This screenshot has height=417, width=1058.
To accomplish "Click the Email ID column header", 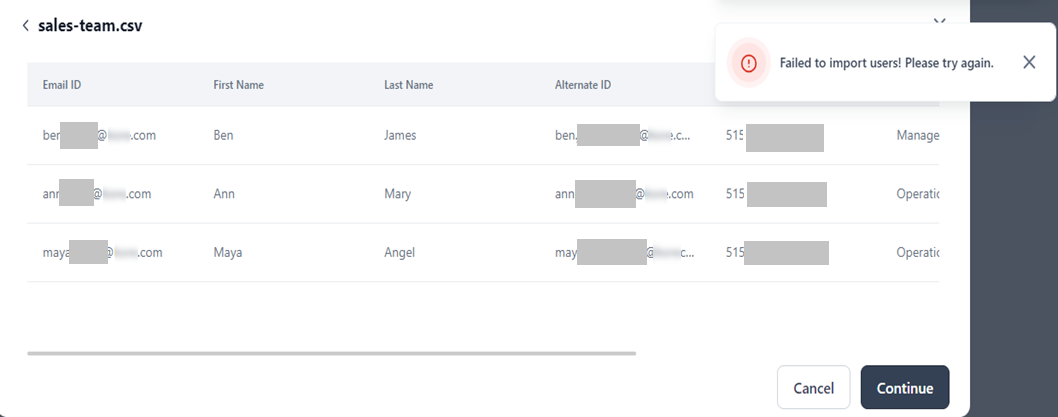I will (61, 85).
